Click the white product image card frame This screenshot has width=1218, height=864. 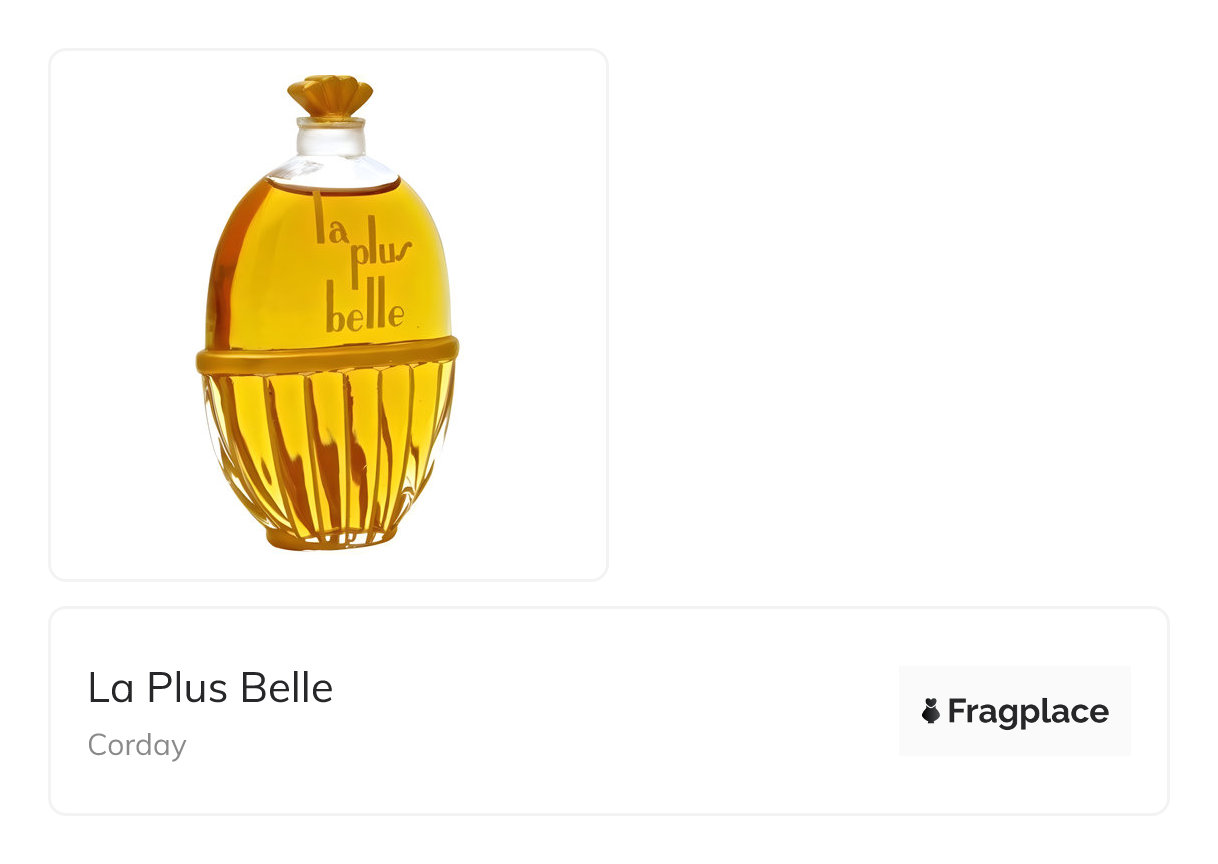(x=328, y=314)
